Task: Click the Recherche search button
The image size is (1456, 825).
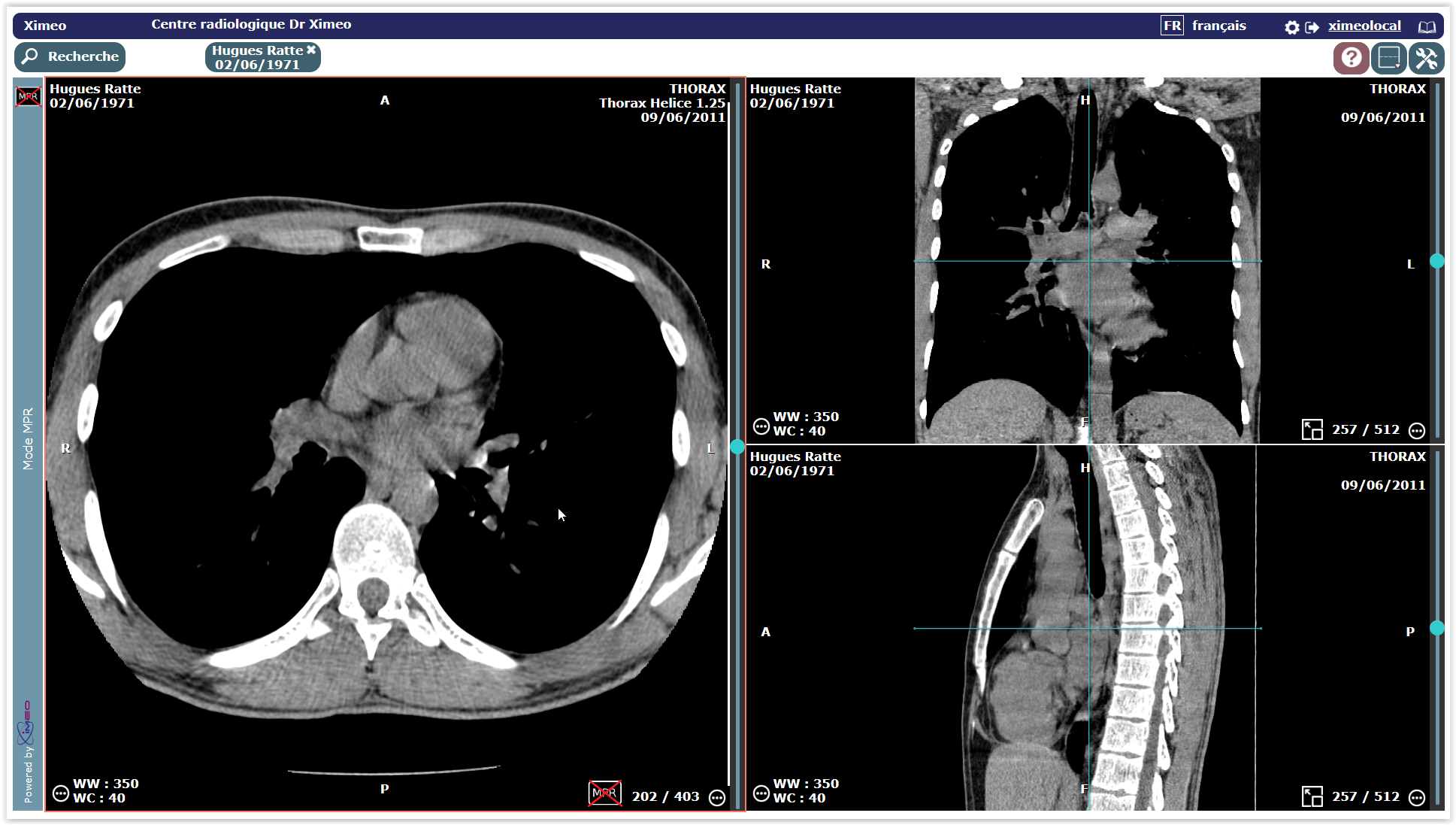Action: pos(70,56)
